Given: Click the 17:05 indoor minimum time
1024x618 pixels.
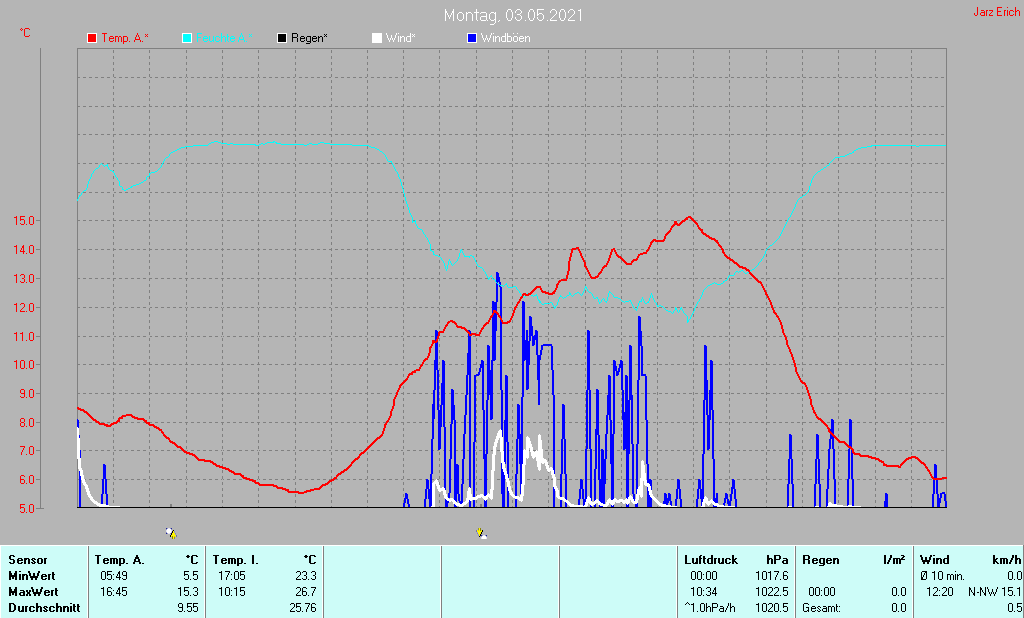Looking at the screenshot, I should pyautogui.click(x=232, y=576).
